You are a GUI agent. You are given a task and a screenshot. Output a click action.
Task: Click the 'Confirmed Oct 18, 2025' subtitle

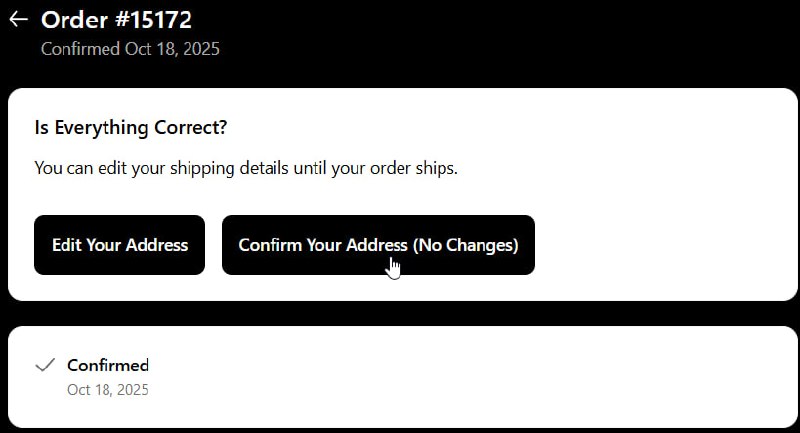point(130,49)
